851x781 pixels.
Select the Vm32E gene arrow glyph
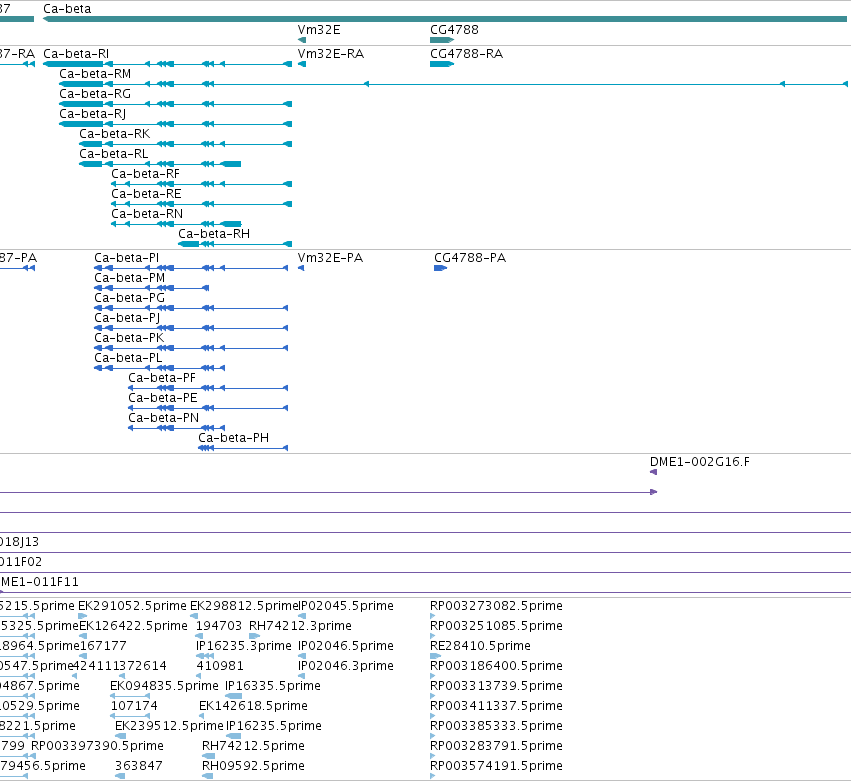pos(302,40)
